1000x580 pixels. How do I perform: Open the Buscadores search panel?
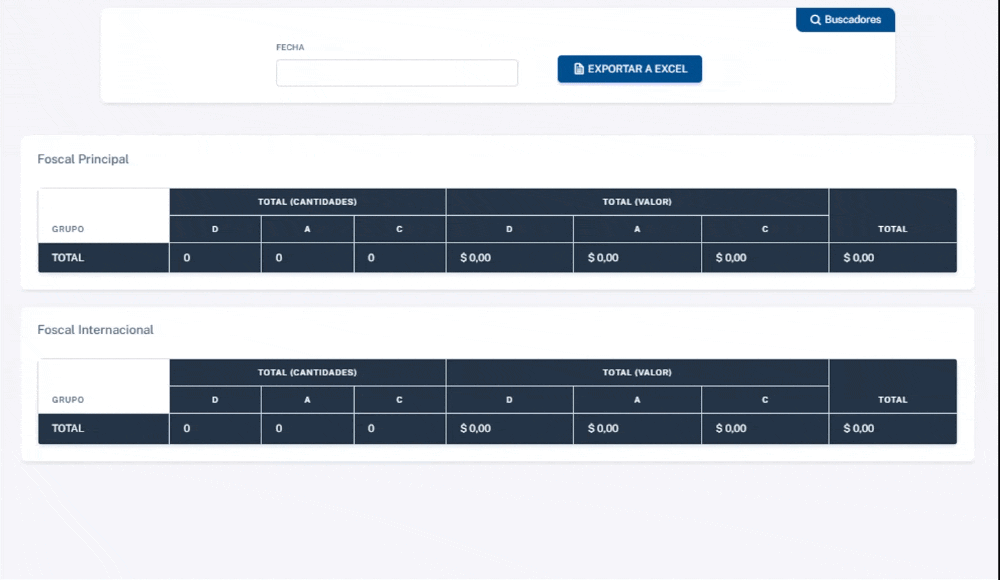click(845, 20)
